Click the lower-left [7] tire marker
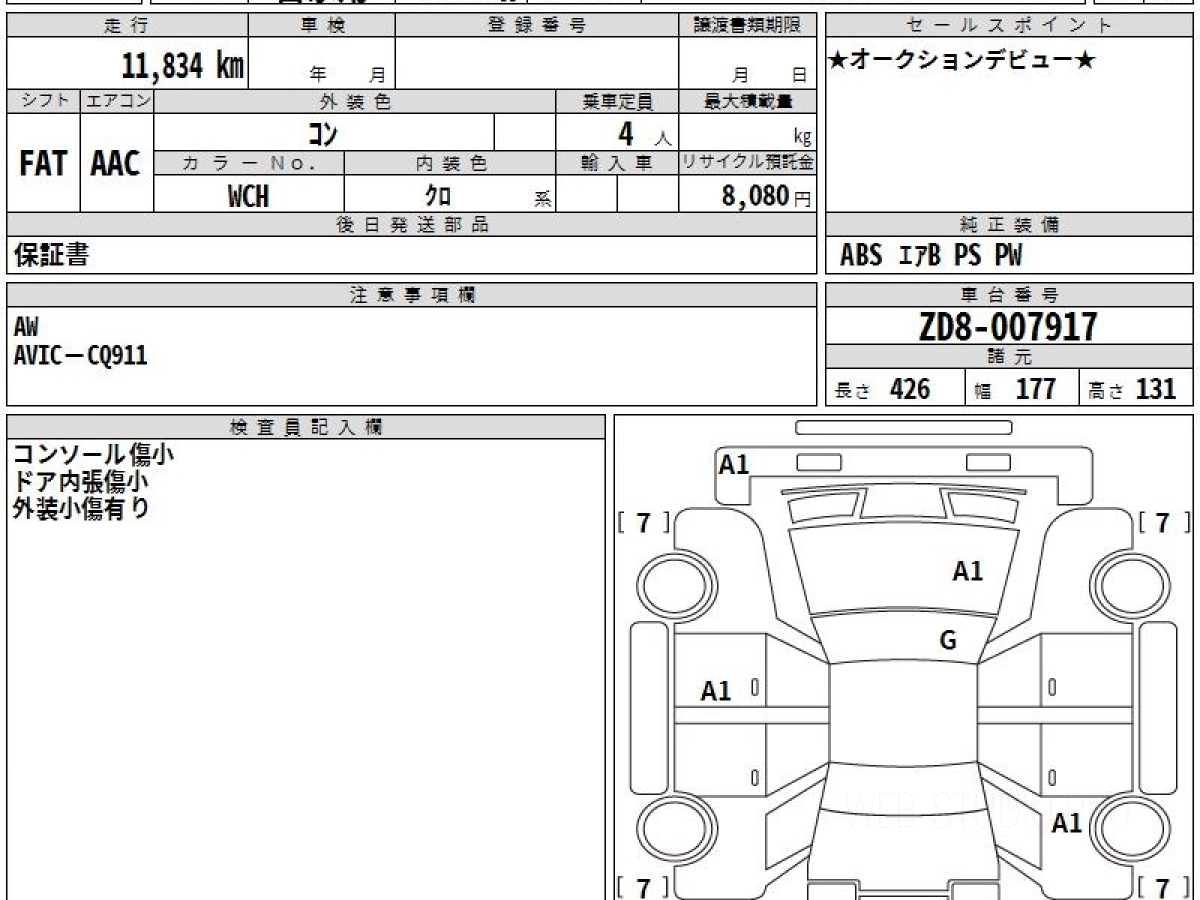This screenshot has width=1200, height=900. (x=644, y=887)
